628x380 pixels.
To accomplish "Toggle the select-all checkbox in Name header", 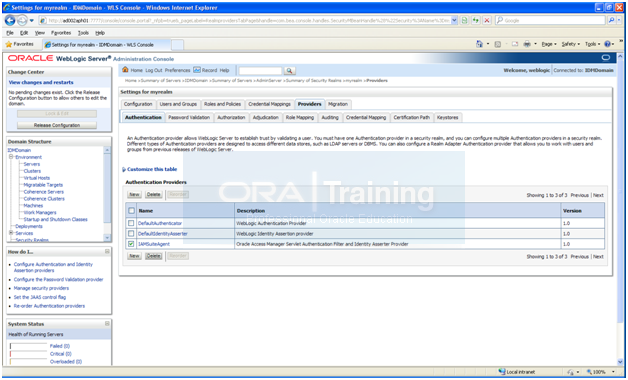I will 131,210.
